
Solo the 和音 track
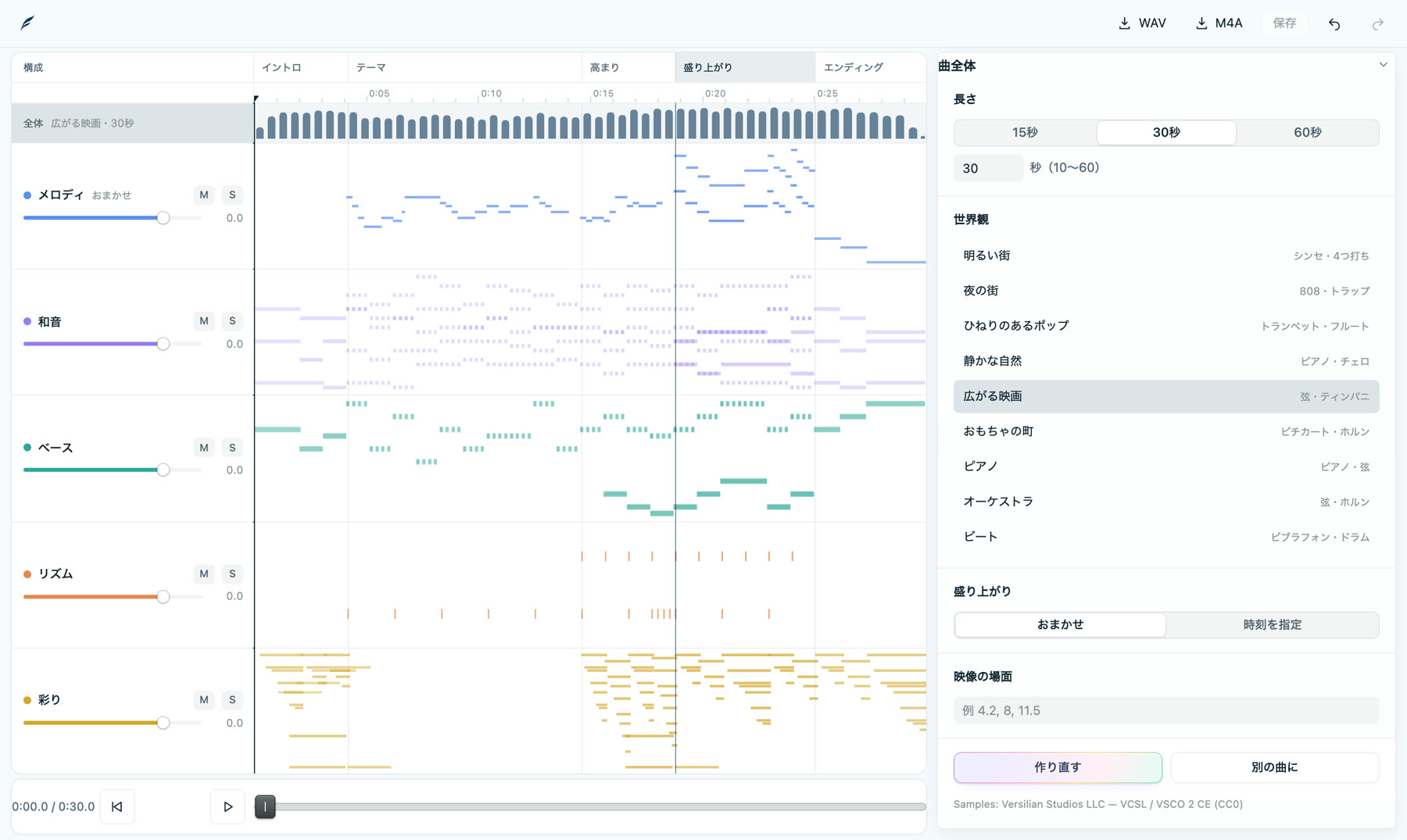pyautogui.click(x=232, y=321)
